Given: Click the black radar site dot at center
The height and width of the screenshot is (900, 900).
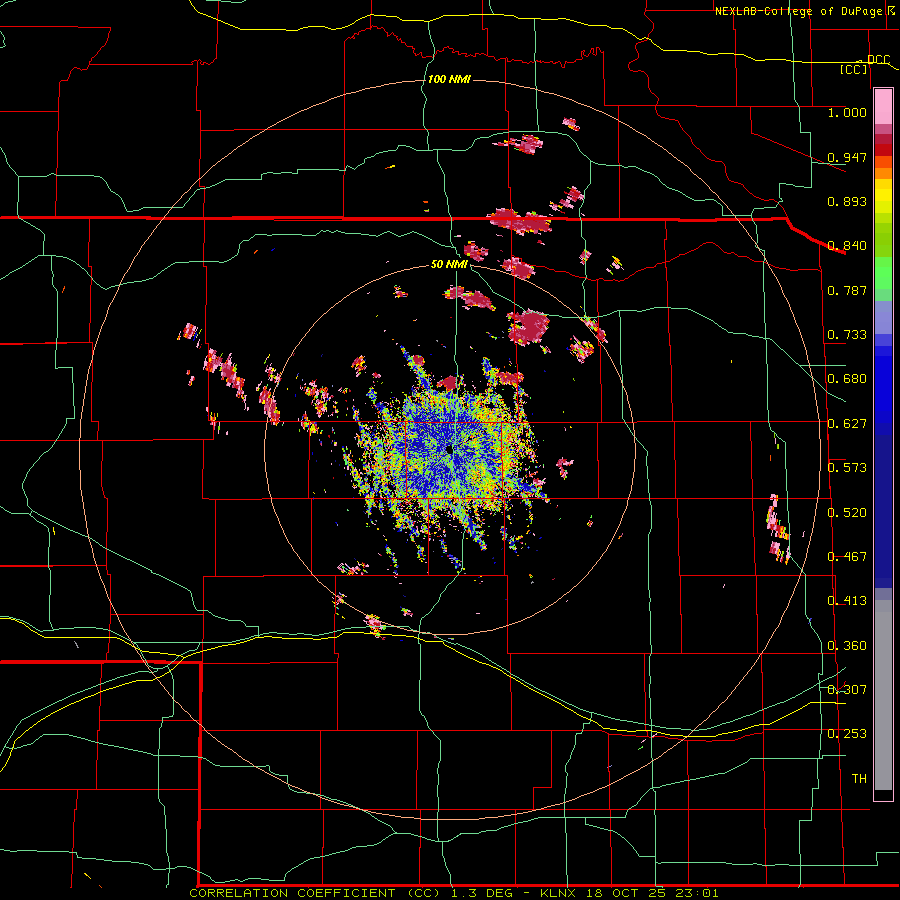Looking at the screenshot, I should 450,450.
